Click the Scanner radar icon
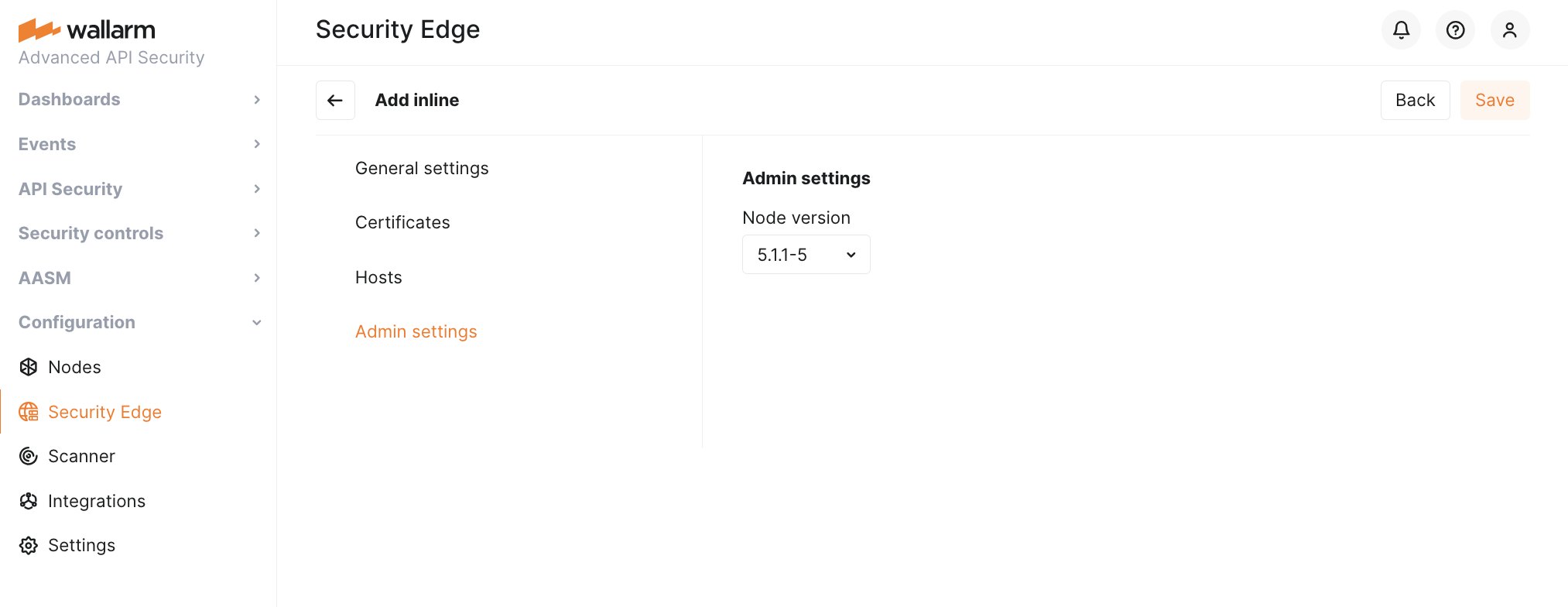 pos(29,456)
